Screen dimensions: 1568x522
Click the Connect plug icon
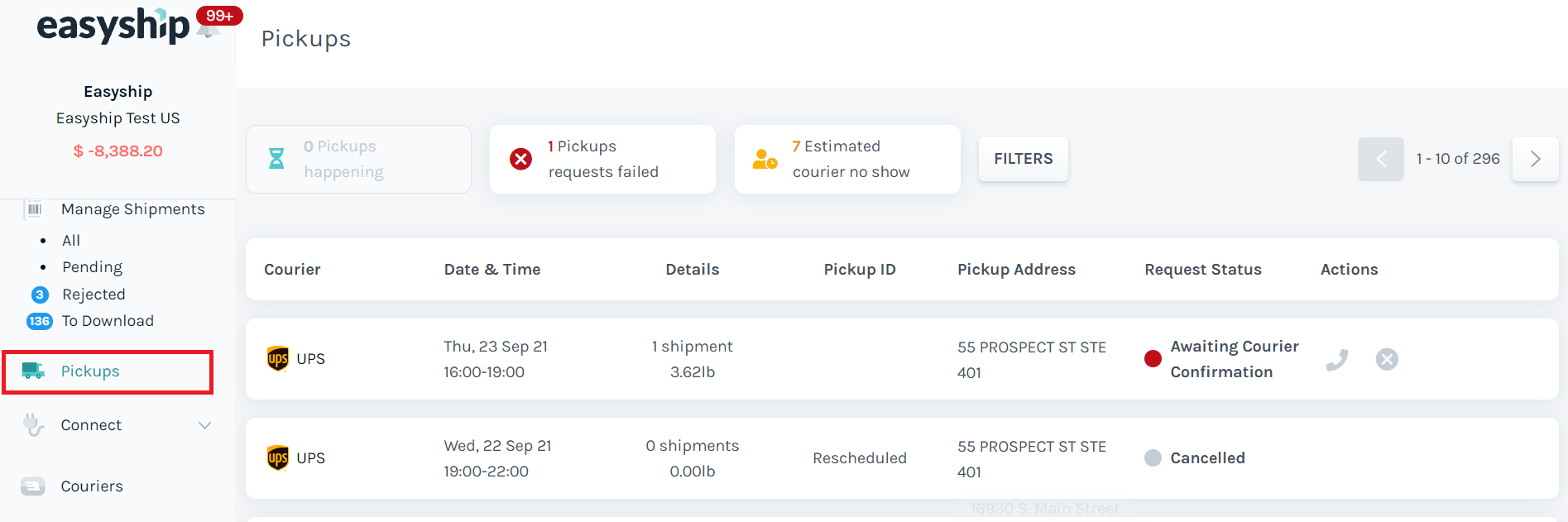[x=33, y=424]
